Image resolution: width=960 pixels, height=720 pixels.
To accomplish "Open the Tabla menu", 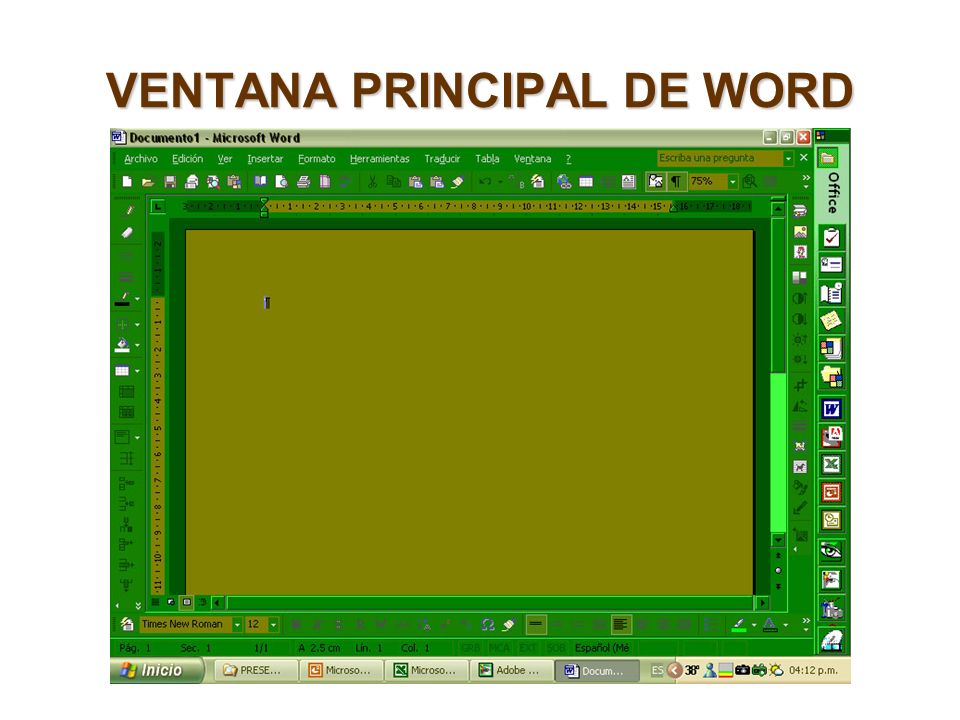I will click(x=487, y=159).
